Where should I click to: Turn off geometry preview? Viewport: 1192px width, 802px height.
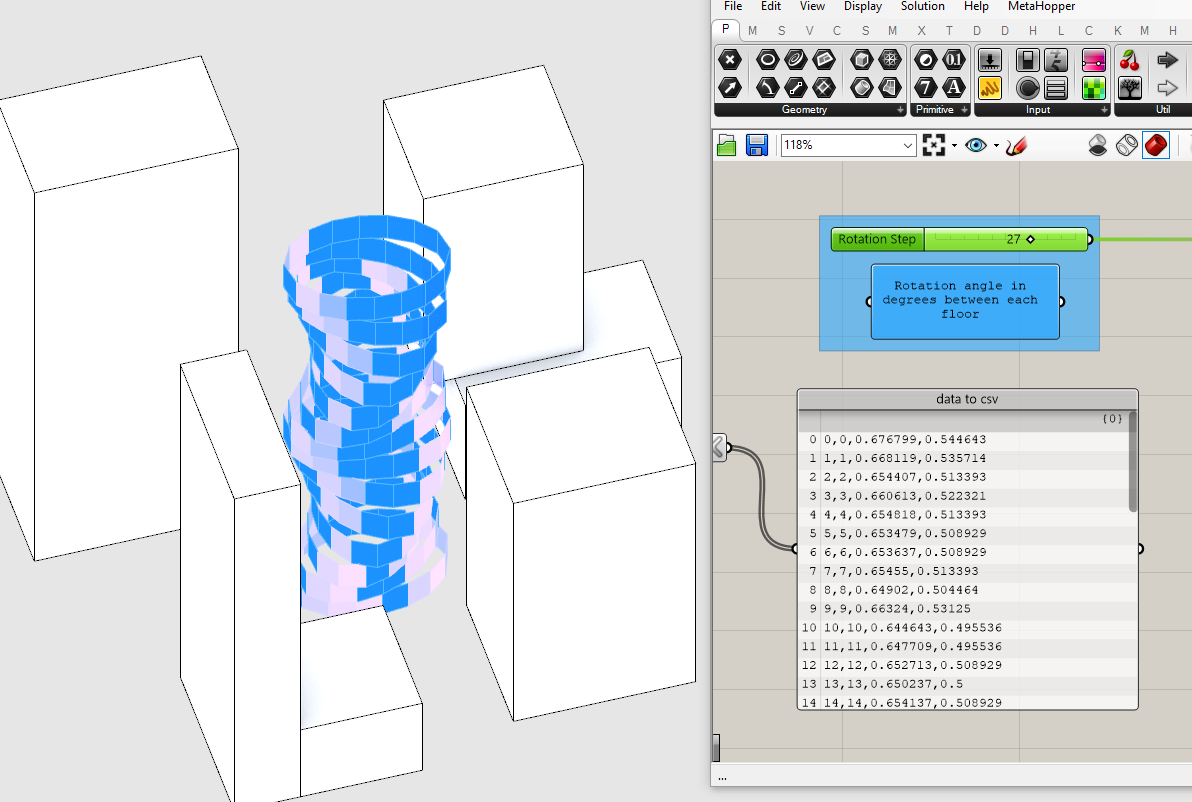(x=1097, y=145)
